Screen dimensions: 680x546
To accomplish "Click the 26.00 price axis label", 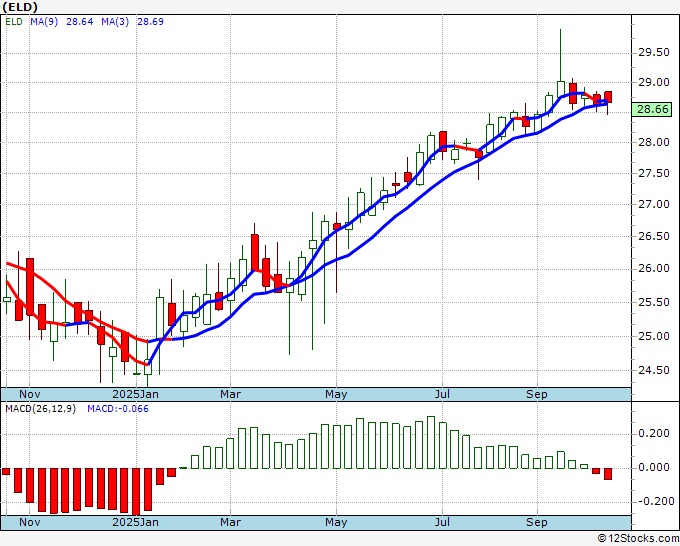I will [x=654, y=268].
